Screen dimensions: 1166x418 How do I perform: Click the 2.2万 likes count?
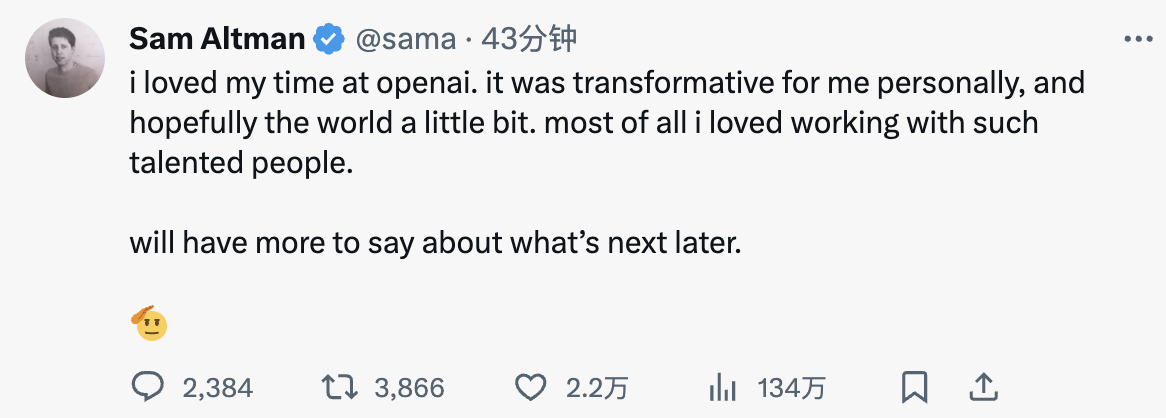[x=597, y=388]
